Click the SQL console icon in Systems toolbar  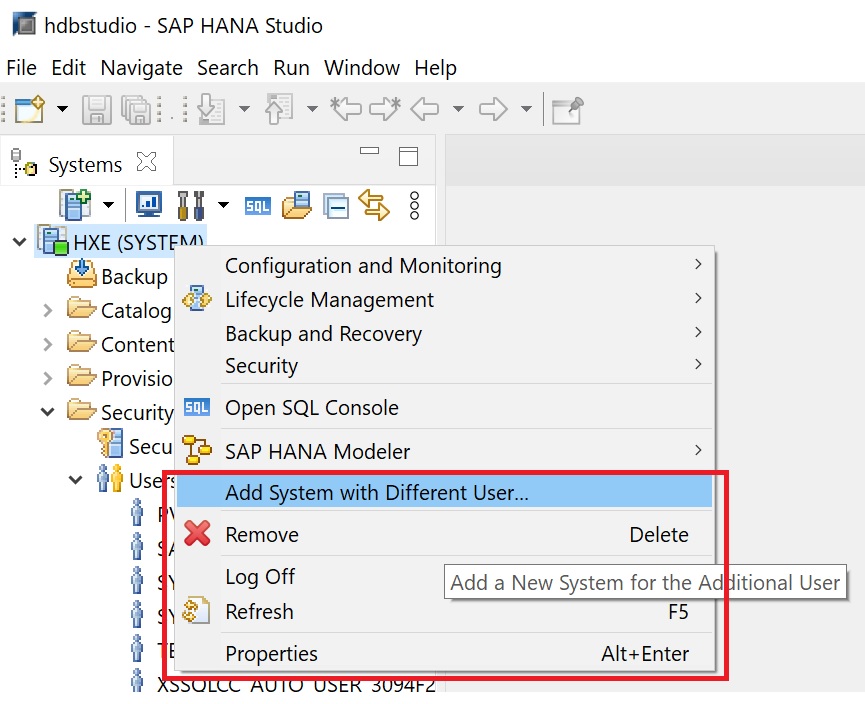(x=258, y=206)
